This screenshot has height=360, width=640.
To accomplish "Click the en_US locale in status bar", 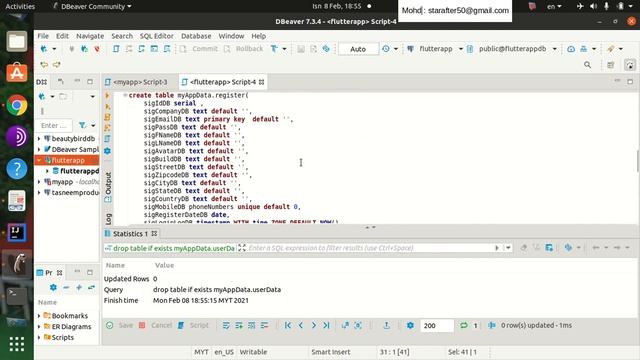I will pos(224,352).
